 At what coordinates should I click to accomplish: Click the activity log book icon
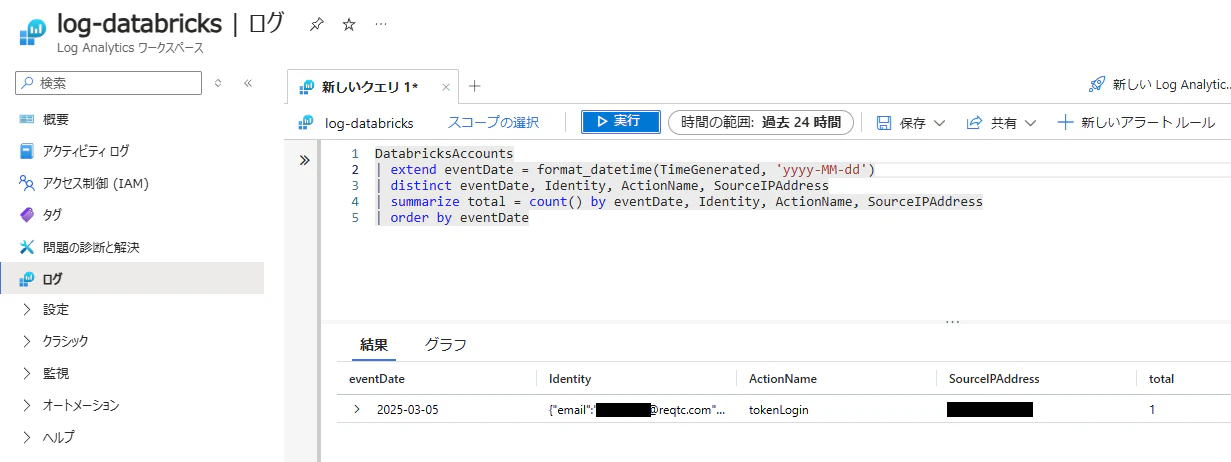click(27, 151)
